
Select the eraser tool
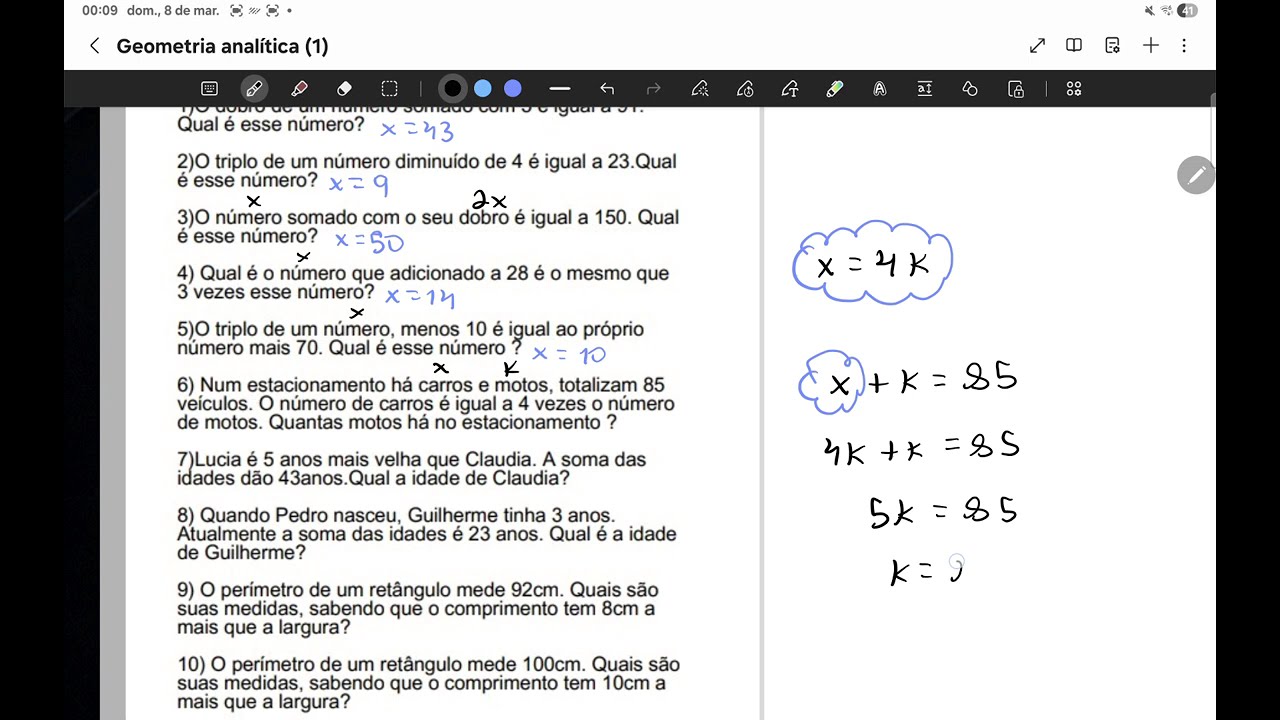click(344, 89)
